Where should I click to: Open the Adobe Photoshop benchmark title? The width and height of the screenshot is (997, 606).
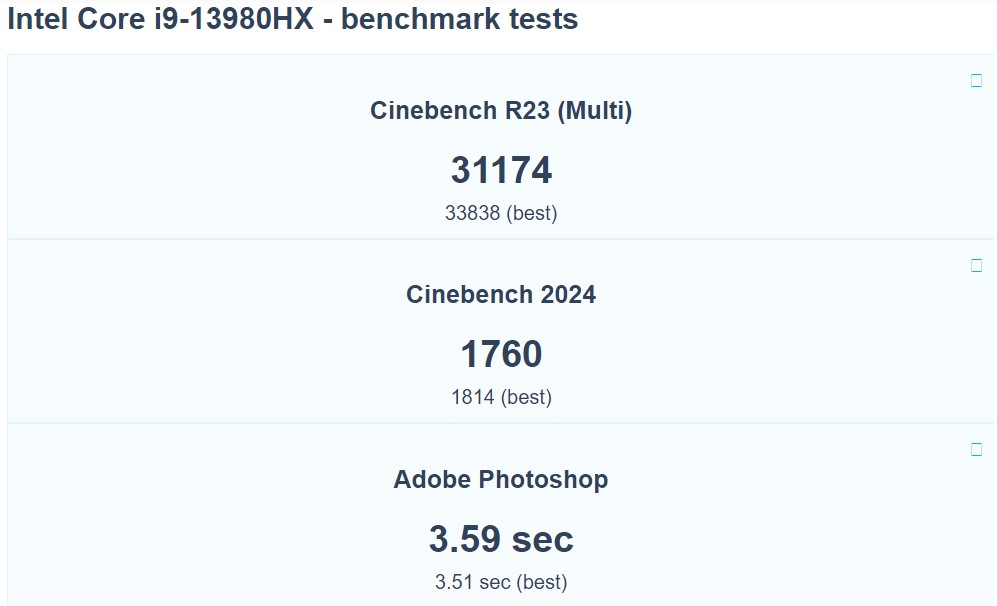[x=501, y=479]
